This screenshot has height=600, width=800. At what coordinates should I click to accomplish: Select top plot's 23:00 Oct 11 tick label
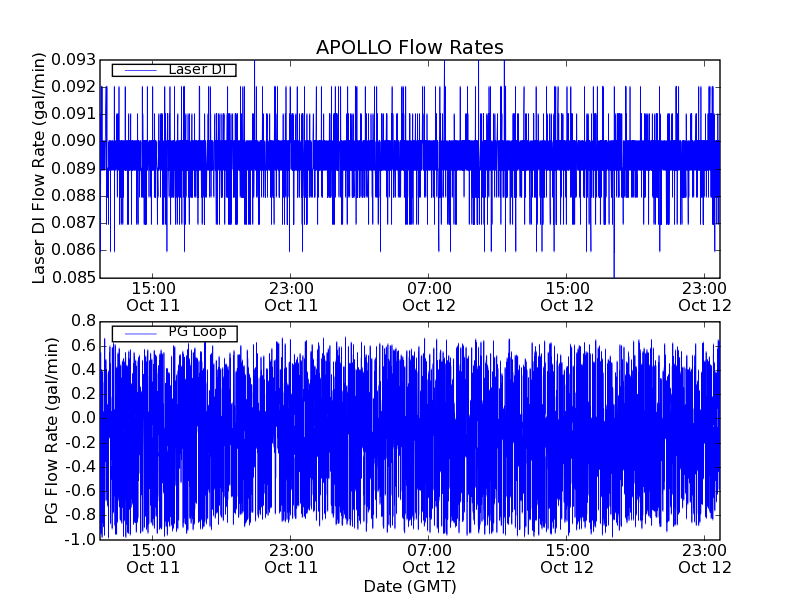(x=291, y=296)
